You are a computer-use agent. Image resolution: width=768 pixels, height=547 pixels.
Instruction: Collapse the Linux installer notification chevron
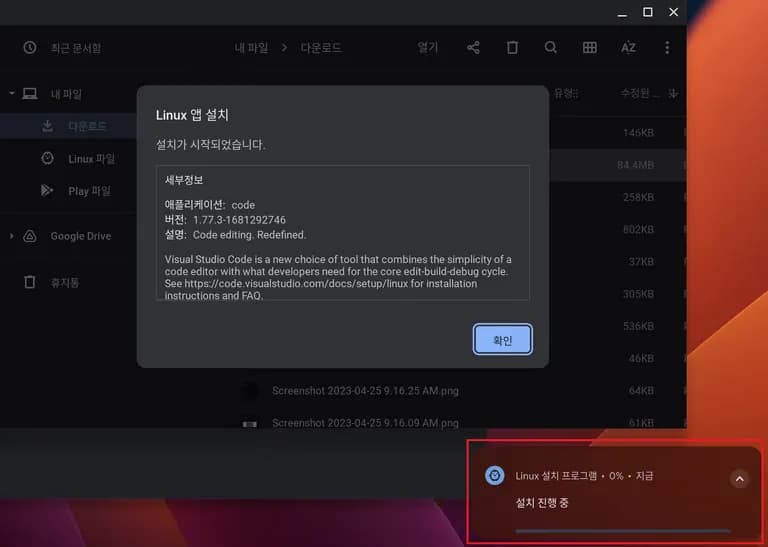coord(739,479)
